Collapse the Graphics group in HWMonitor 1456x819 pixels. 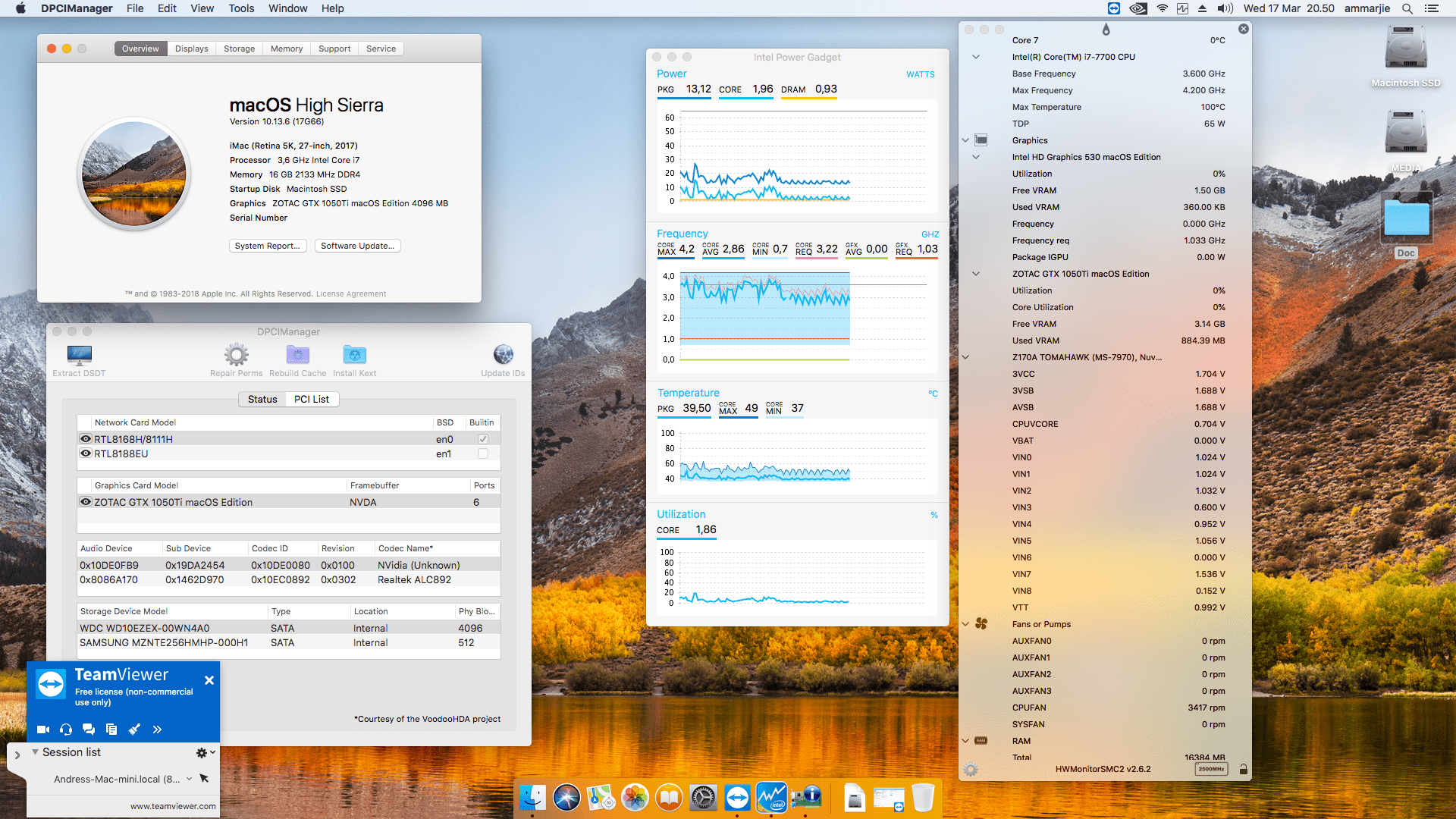(965, 140)
